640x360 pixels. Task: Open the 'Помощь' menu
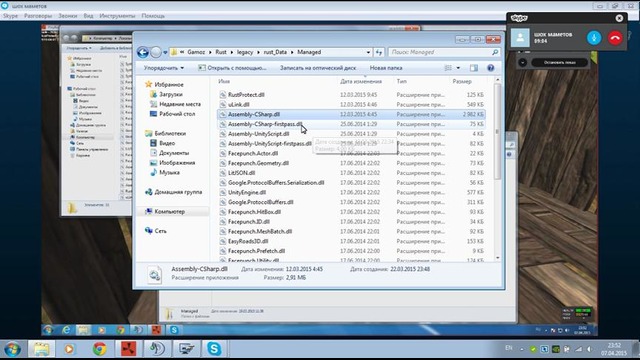(x=153, y=16)
